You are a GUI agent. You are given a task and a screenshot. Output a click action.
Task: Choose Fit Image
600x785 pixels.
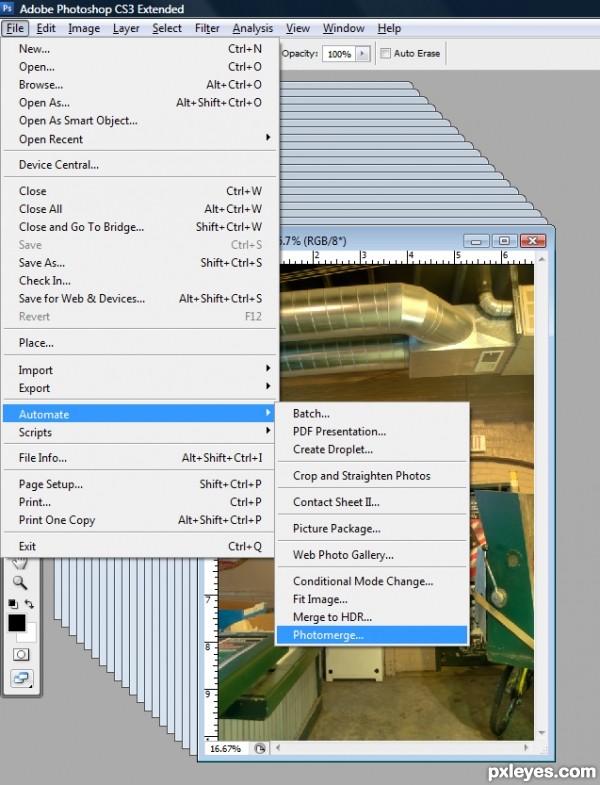pyautogui.click(x=372, y=599)
